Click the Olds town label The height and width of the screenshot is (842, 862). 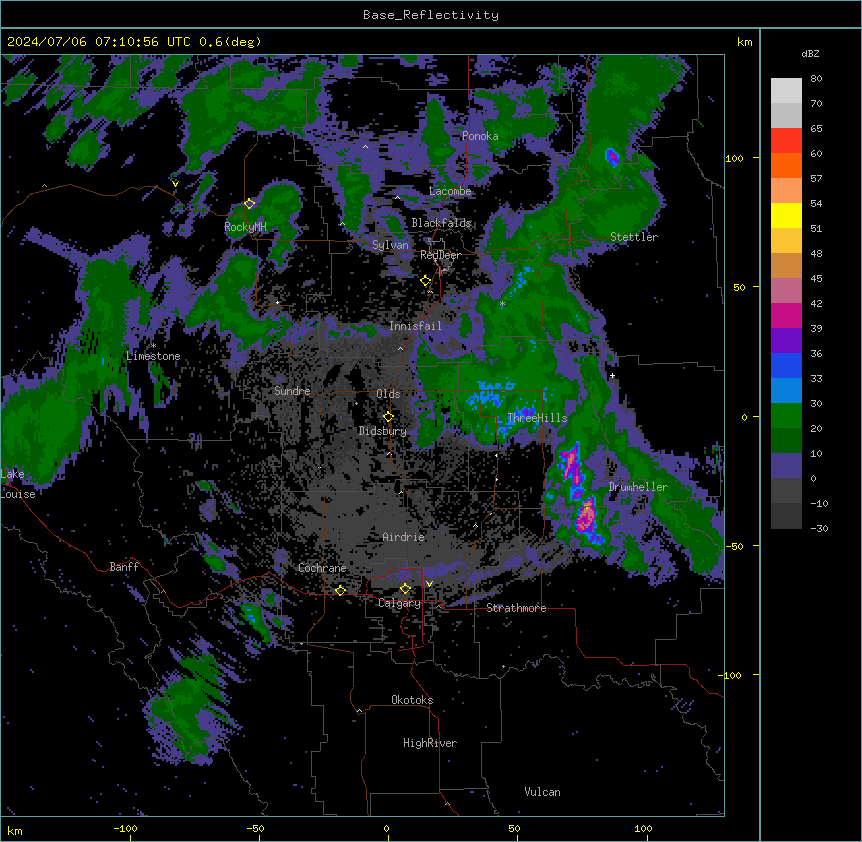tap(388, 394)
